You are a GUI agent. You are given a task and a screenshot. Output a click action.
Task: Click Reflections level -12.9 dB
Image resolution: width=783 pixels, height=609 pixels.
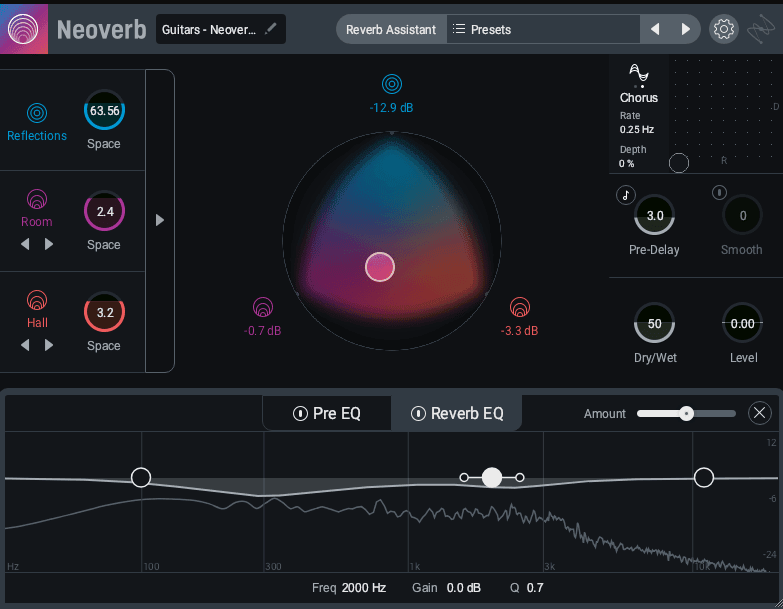[x=392, y=107]
